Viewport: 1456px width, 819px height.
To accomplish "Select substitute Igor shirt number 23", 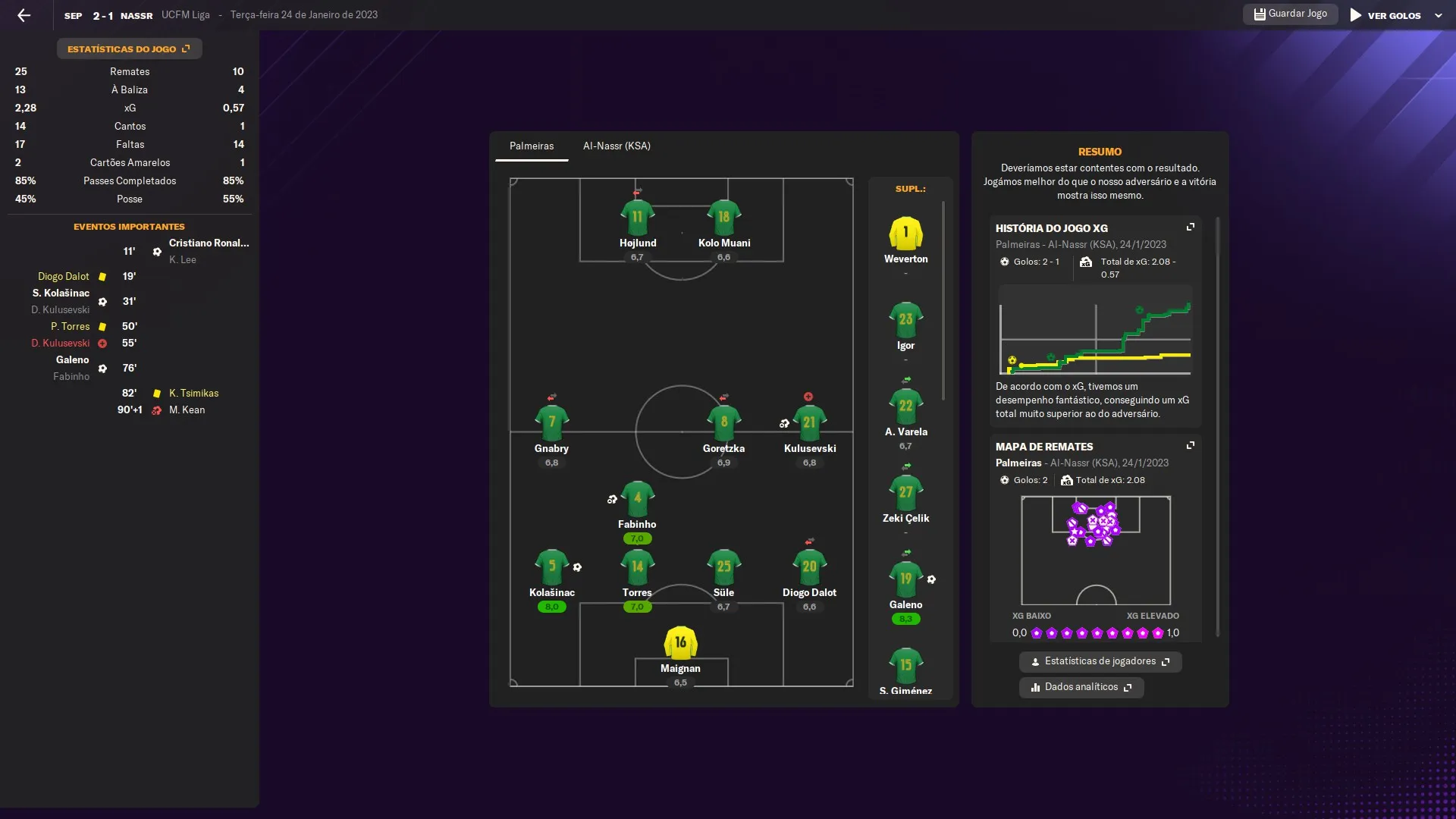I will [905, 320].
